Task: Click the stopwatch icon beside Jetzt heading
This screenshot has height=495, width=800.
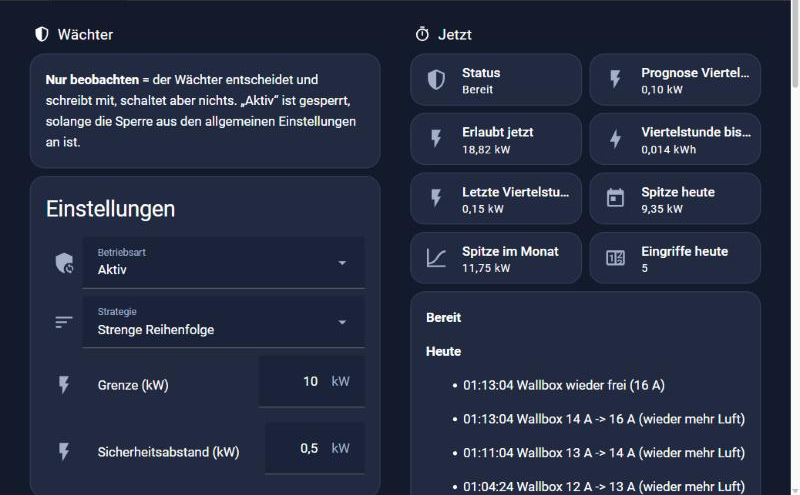Action: tap(422, 34)
